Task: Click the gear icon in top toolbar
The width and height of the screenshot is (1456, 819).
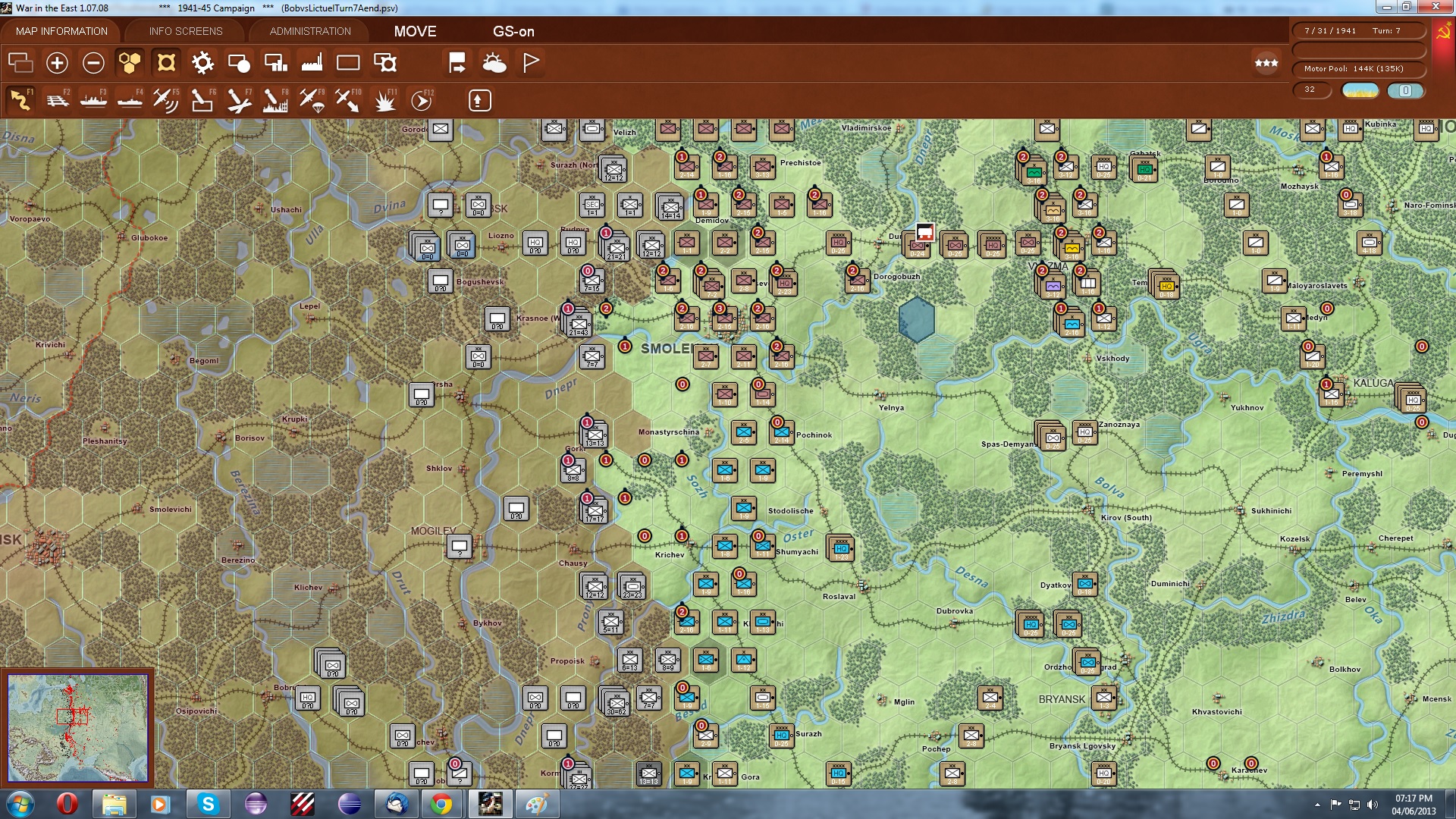Action: (x=202, y=62)
